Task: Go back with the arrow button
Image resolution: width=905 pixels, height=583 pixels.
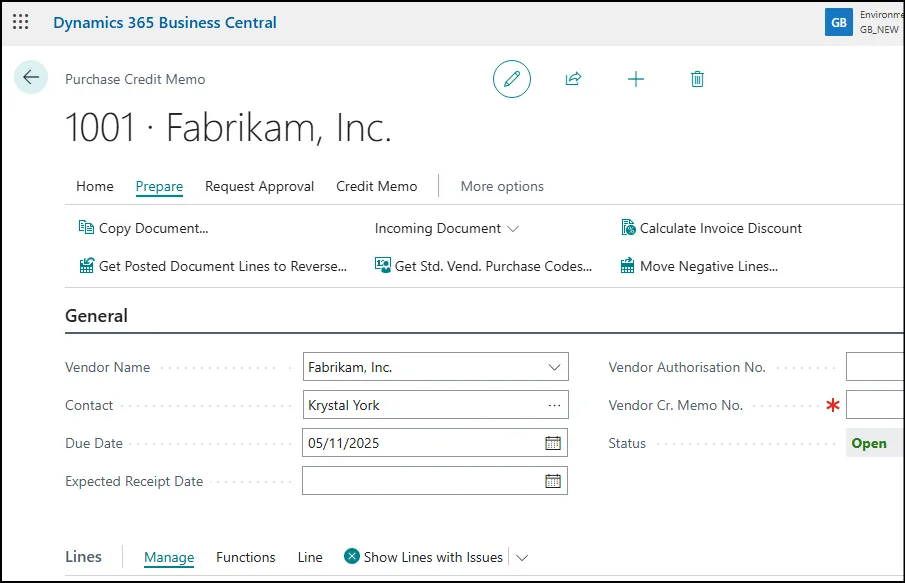Action: (x=31, y=77)
